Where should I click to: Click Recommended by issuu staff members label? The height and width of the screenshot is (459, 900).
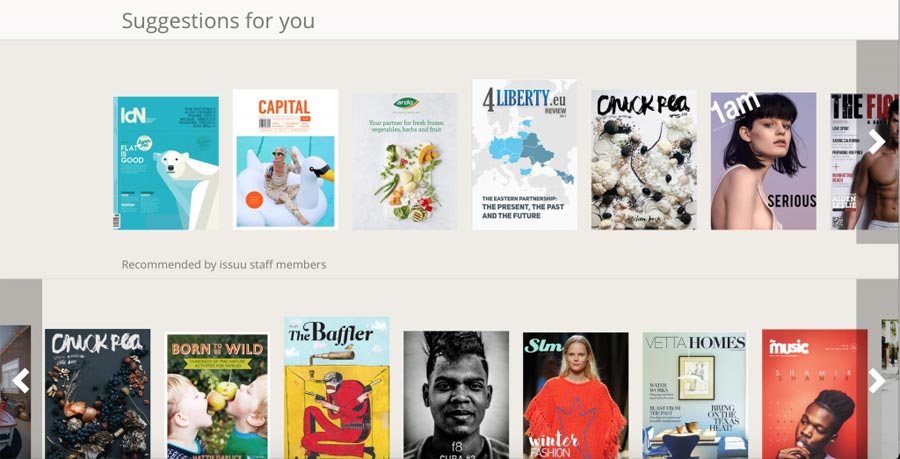coord(224,264)
